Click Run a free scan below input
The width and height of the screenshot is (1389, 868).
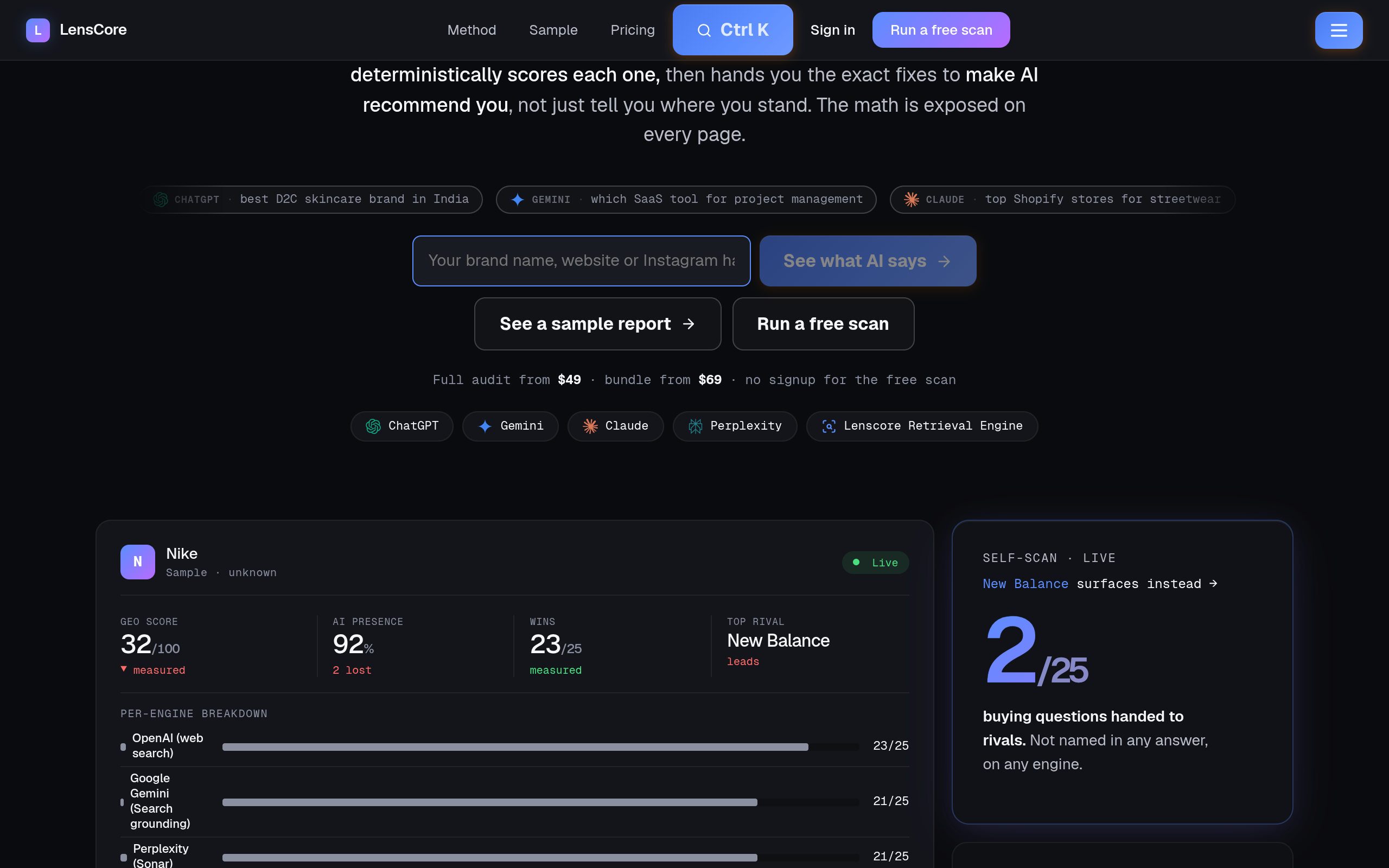[x=823, y=324]
